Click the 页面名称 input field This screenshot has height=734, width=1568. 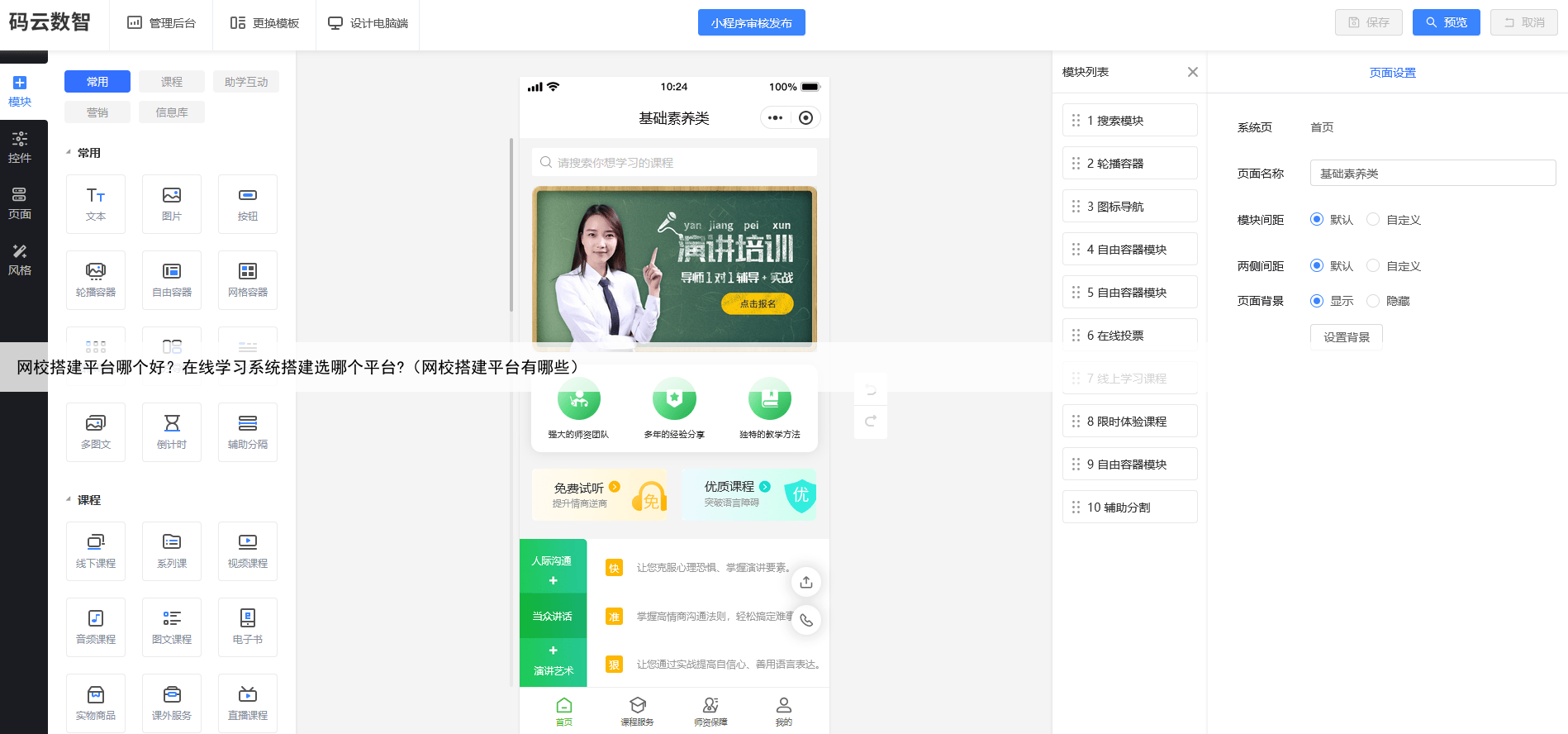1433,174
